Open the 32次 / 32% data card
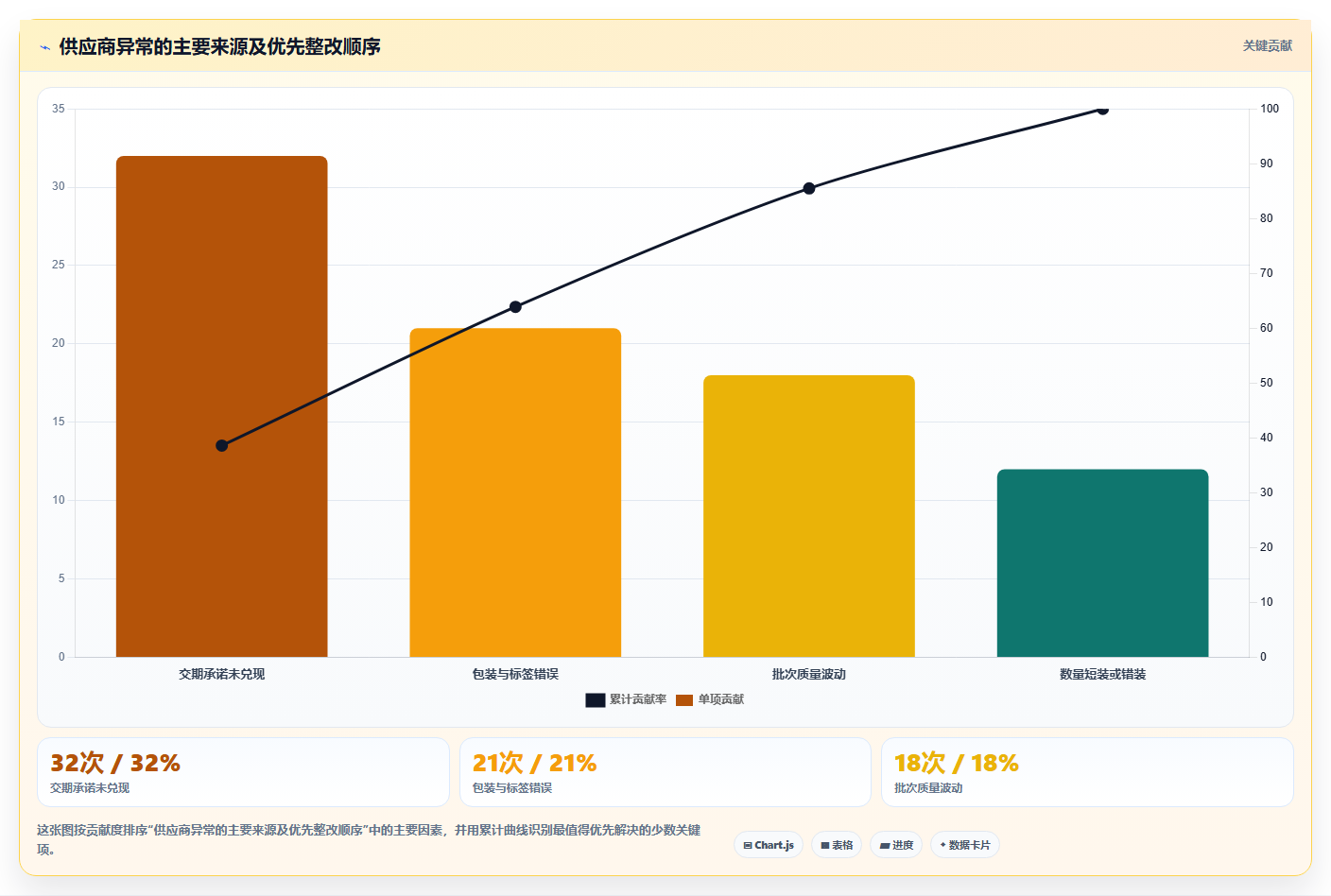This screenshot has height=896, width=1331. (x=243, y=772)
